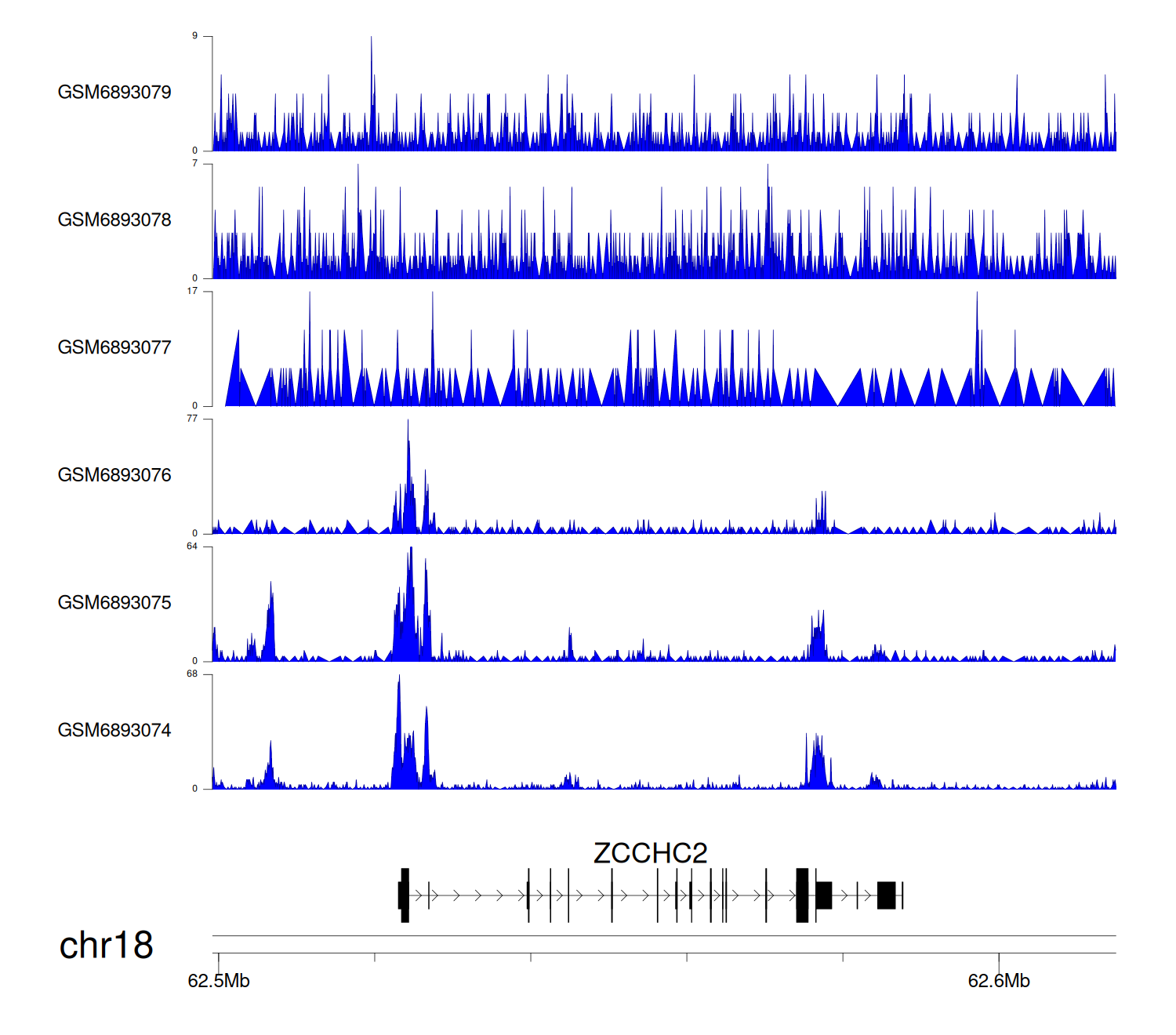1176x1035 pixels.
Task: Select the GSM6893074 track name
Action: (114, 731)
